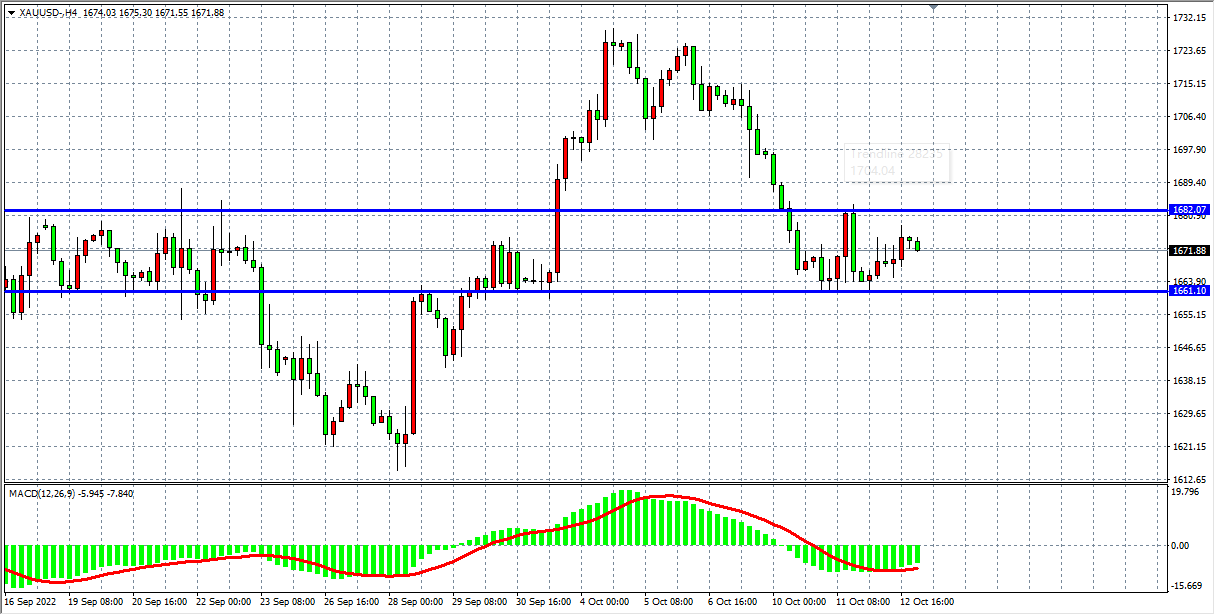The height and width of the screenshot is (615, 1215).
Task: Click the 1646.65 price scale value
Action: 1188,348
